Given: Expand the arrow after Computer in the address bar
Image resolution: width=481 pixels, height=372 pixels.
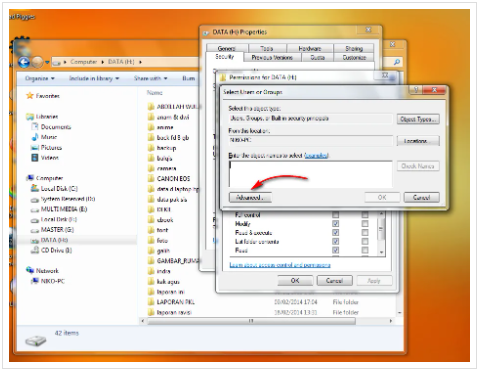Looking at the screenshot, I should tap(102, 62).
